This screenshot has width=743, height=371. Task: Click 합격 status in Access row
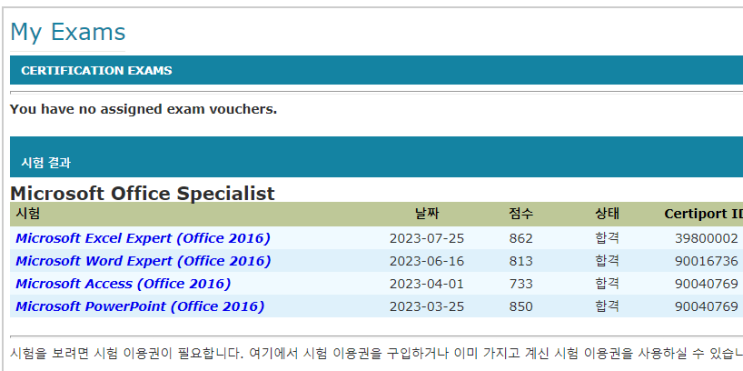[607, 283]
